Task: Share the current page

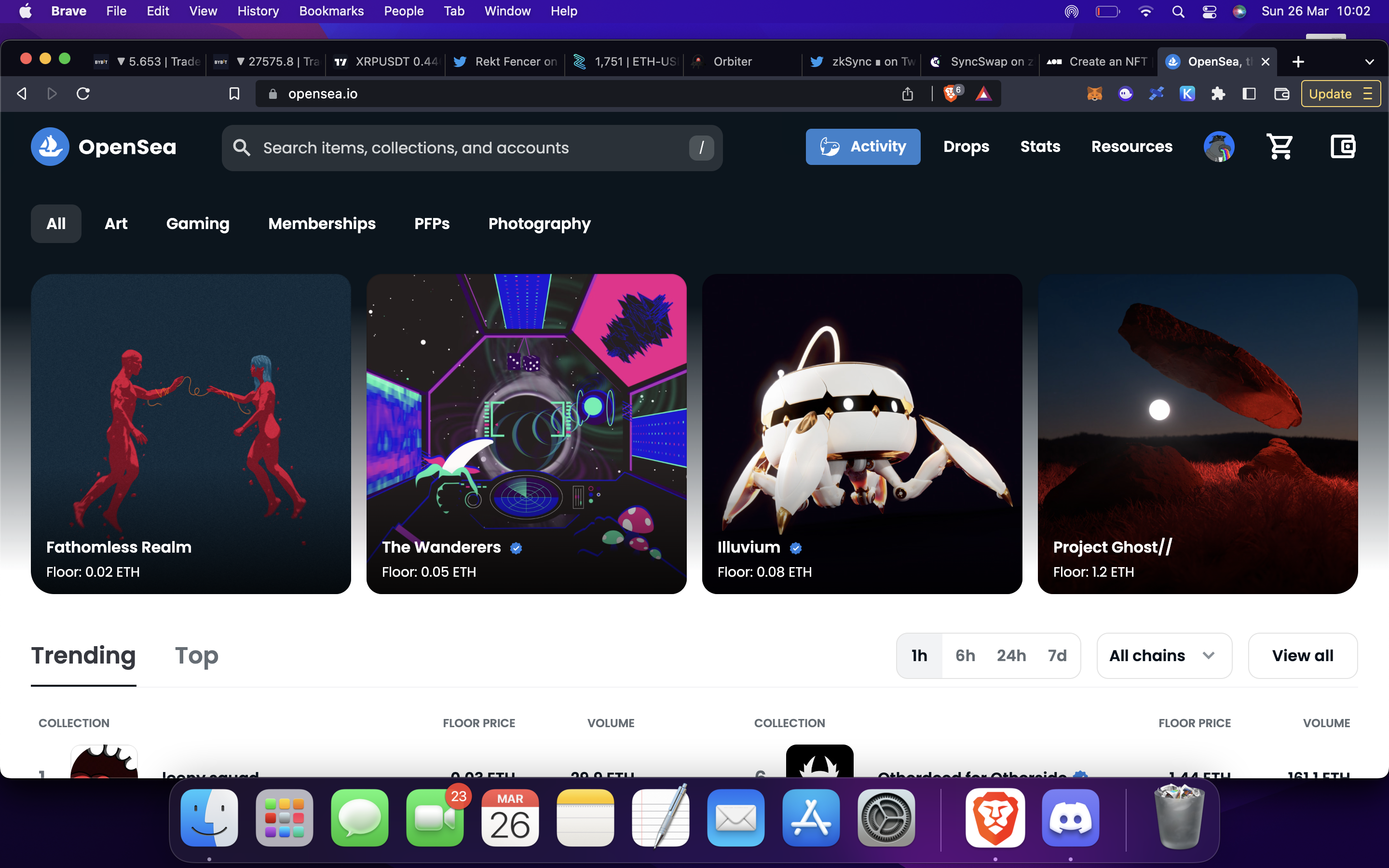Action: [908, 94]
